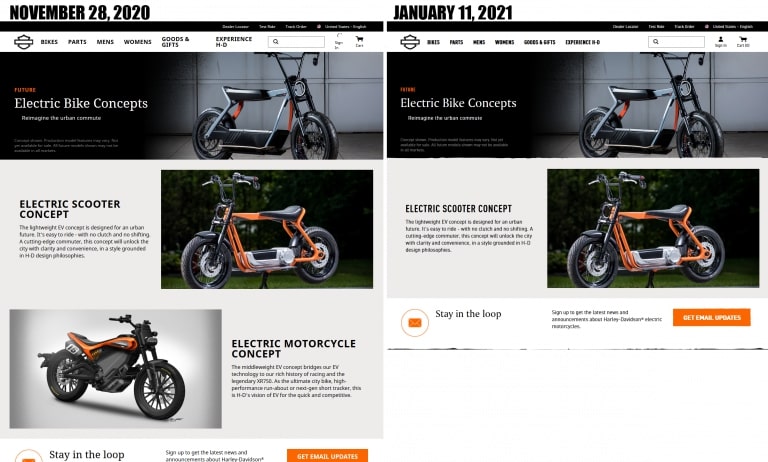Viewport: 768px width, 462px height.
Task: Click the orange envelope icon beside the January page's Stay in the loop
Action: pyautogui.click(x=415, y=322)
